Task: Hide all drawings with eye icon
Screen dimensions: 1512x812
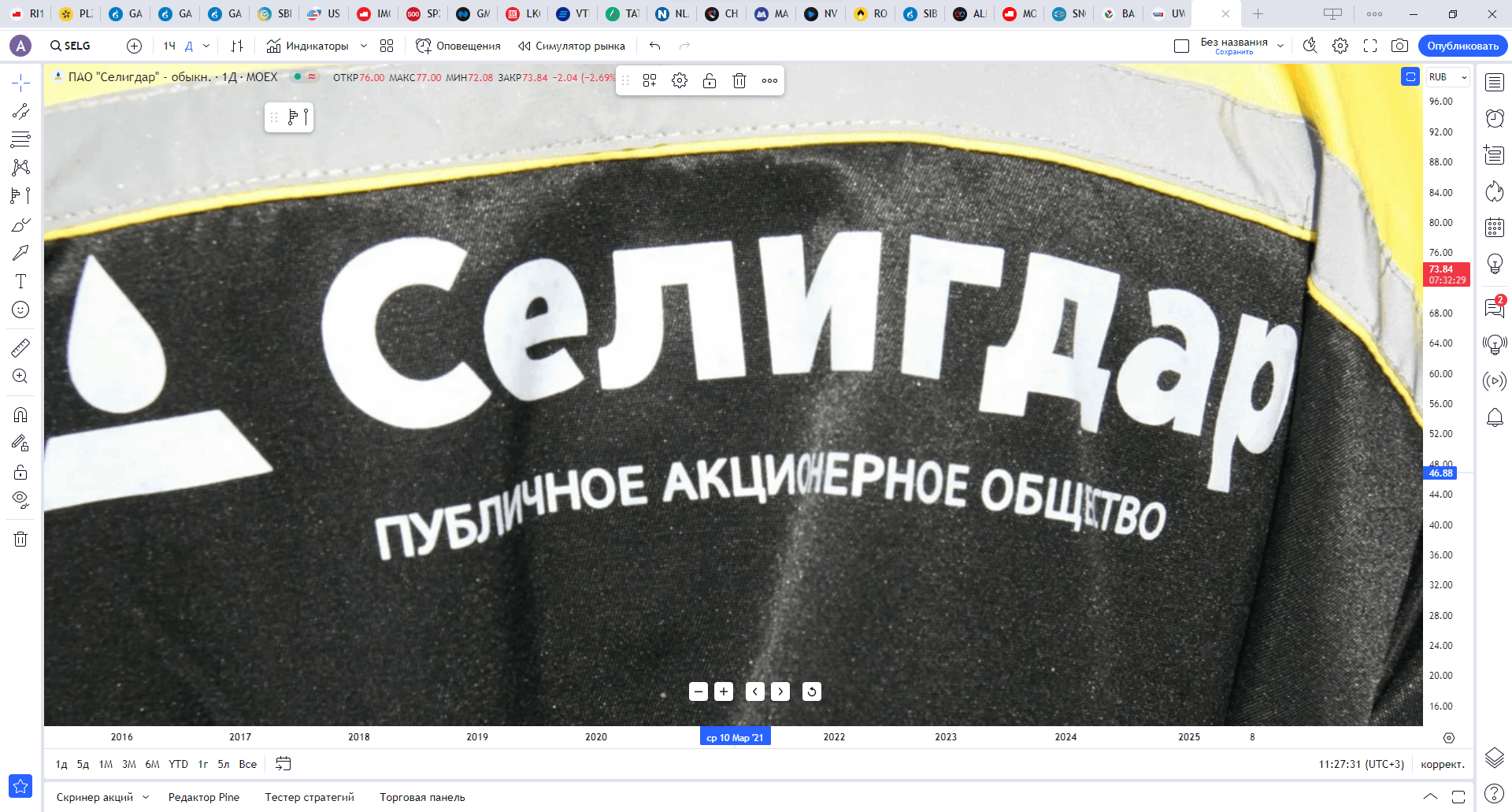Action: click(x=20, y=500)
